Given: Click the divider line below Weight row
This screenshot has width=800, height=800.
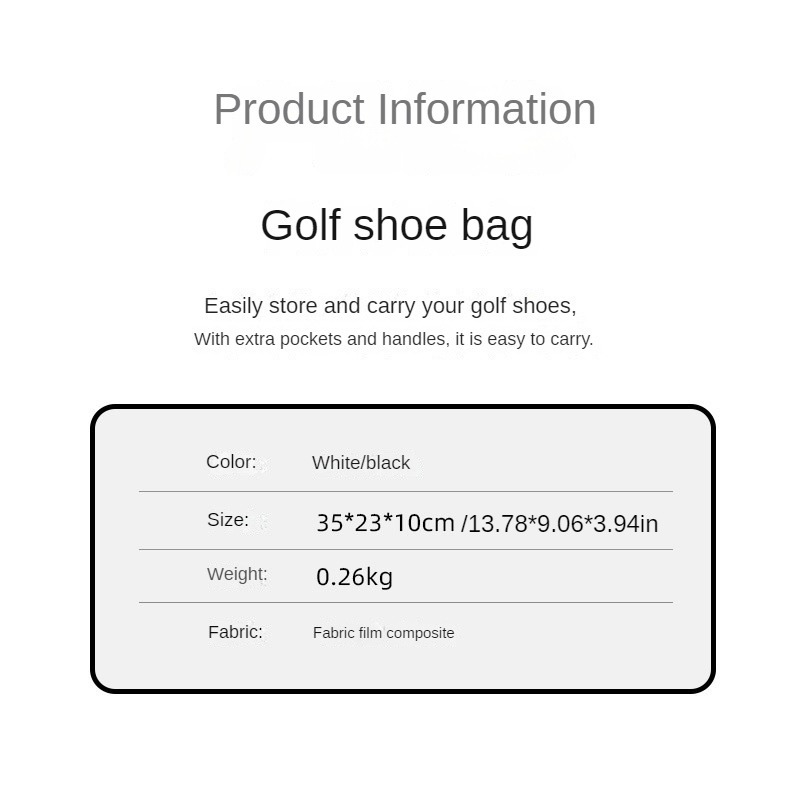Looking at the screenshot, I should pyautogui.click(x=406, y=603).
